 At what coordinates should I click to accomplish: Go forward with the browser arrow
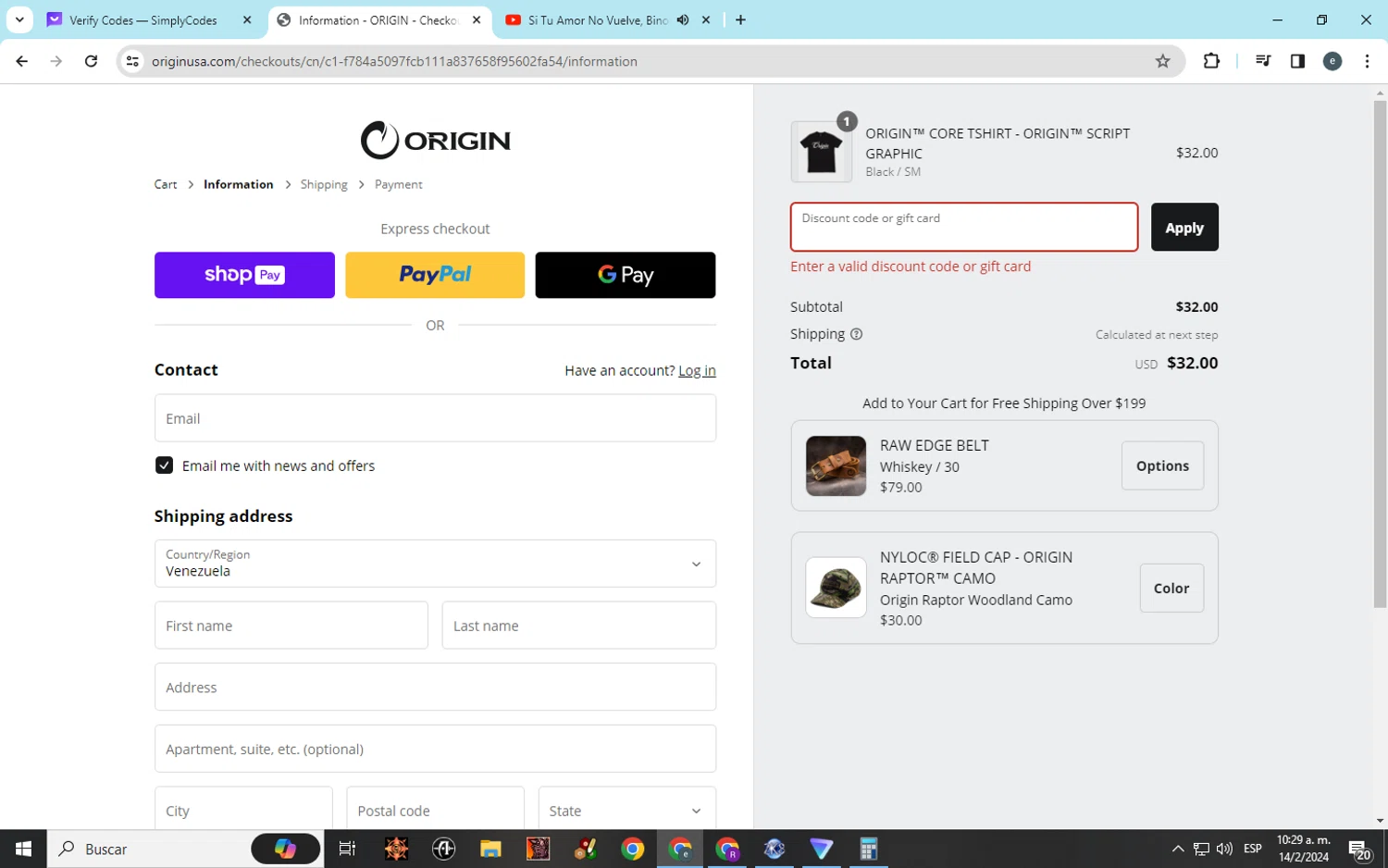pos(56,61)
